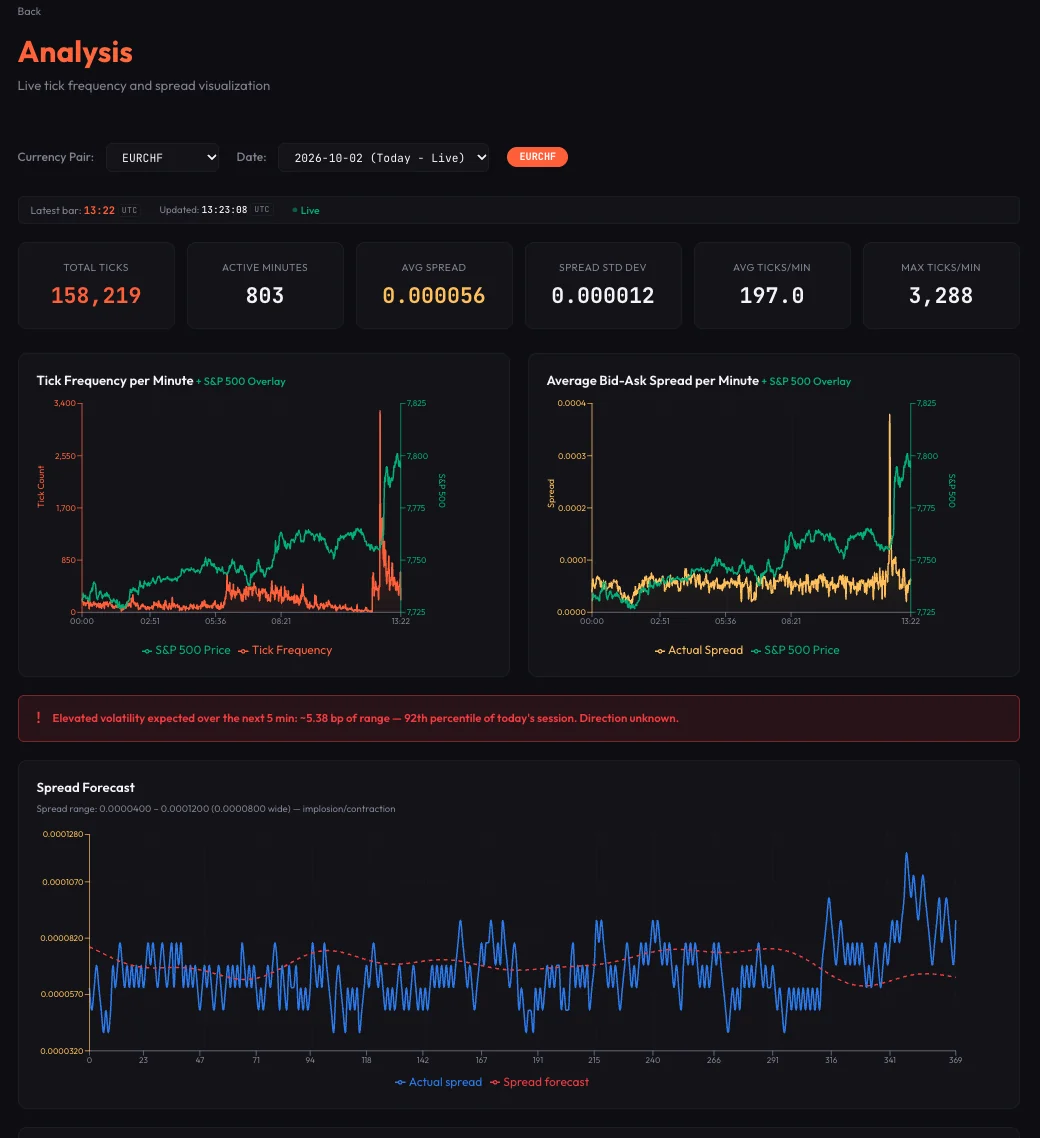The height and width of the screenshot is (1138, 1040).
Task: Click the 0.0001280 y-axis label in Forecast chart
Action: pyautogui.click(x=63, y=834)
